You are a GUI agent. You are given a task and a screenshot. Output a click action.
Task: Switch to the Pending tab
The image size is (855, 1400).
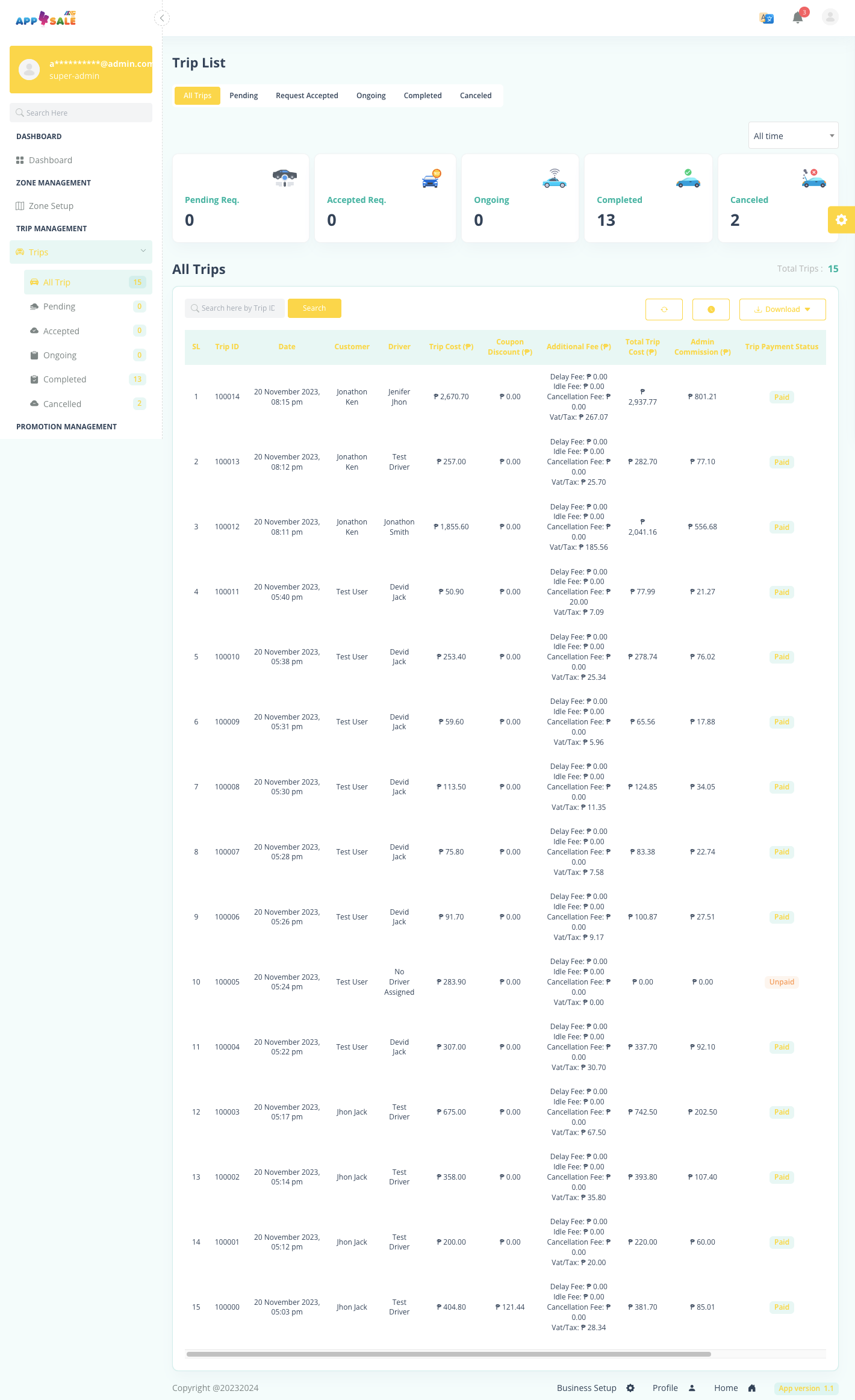(x=243, y=96)
